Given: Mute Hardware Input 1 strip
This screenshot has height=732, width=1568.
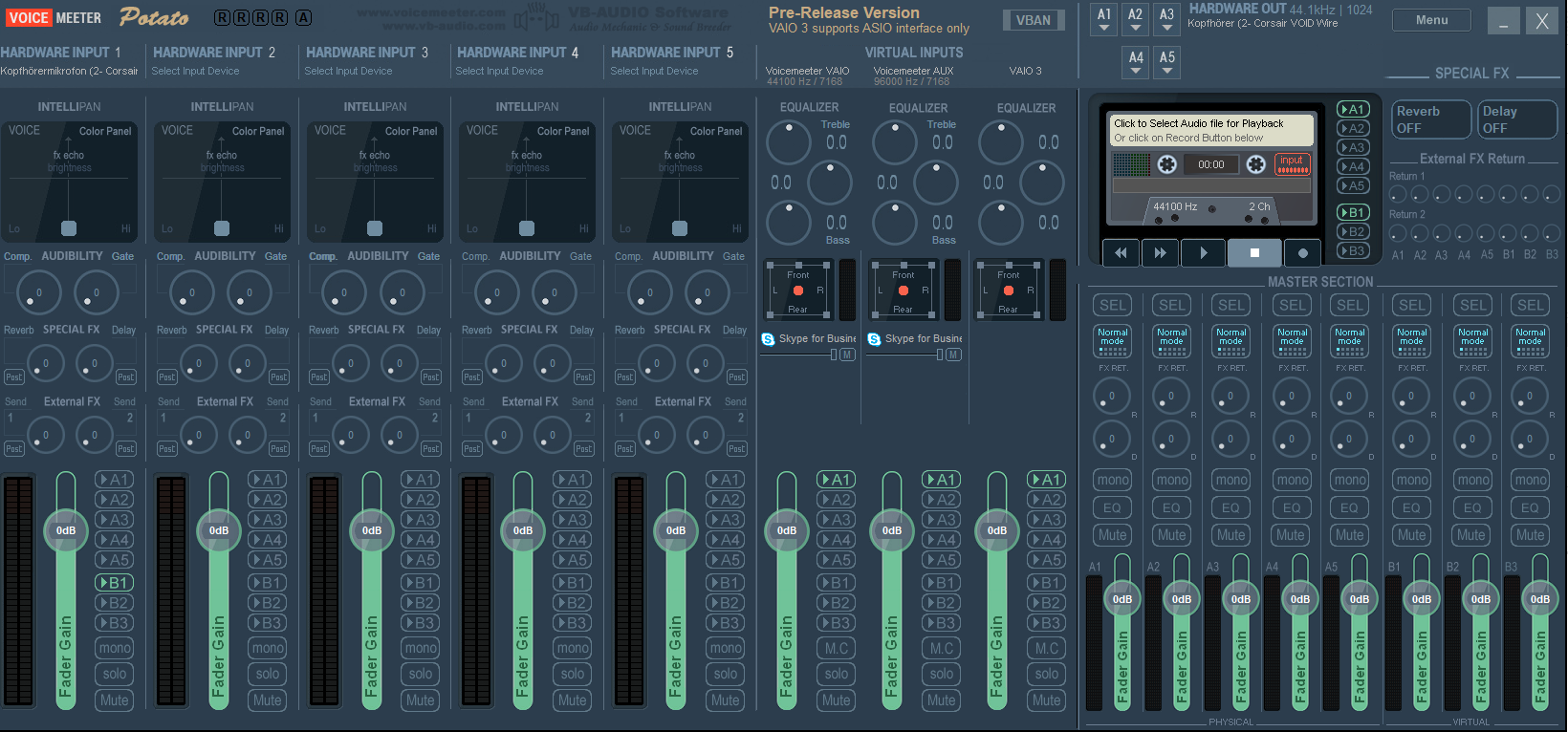Looking at the screenshot, I should pos(115,700).
